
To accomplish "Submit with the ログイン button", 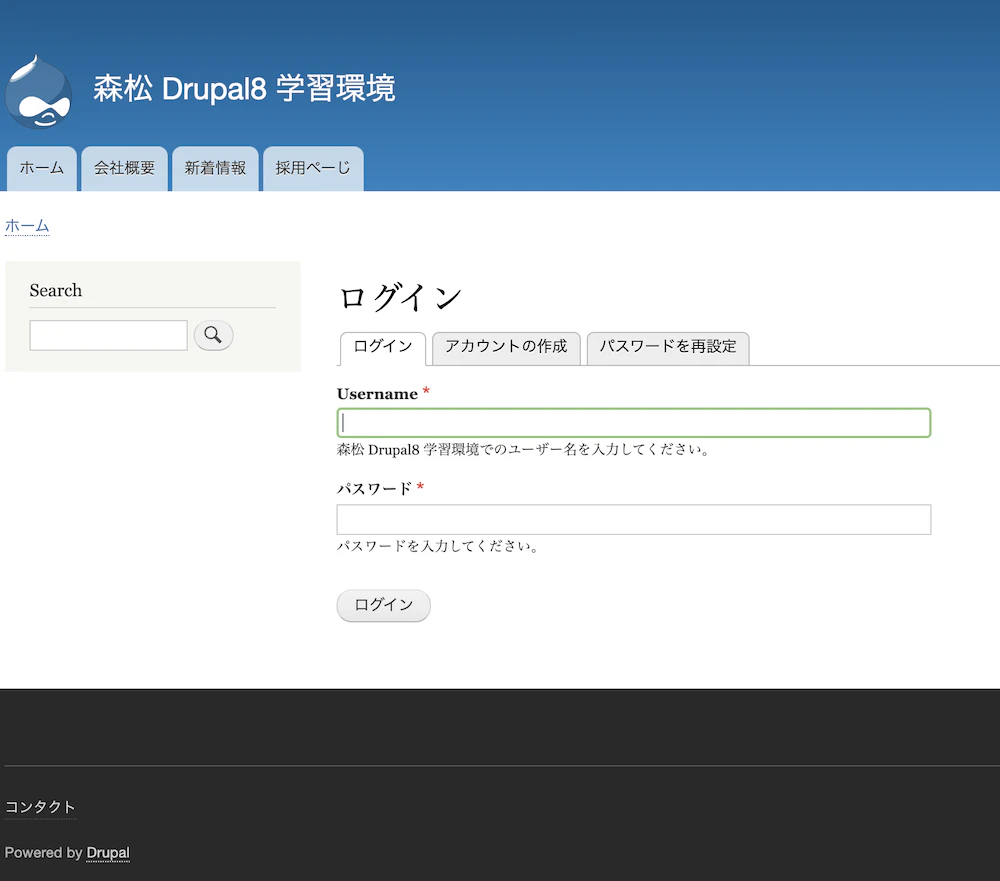I will (x=383, y=605).
